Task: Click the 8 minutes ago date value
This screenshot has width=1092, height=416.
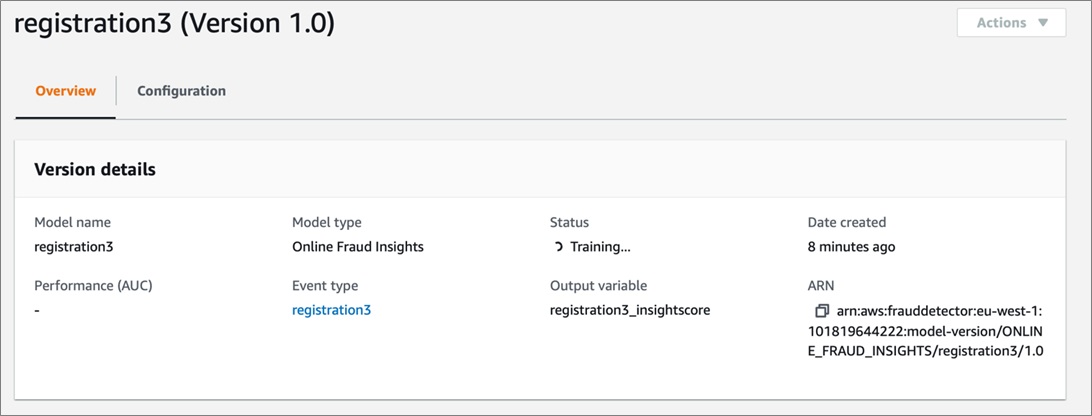Action: pyautogui.click(x=852, y=247)
